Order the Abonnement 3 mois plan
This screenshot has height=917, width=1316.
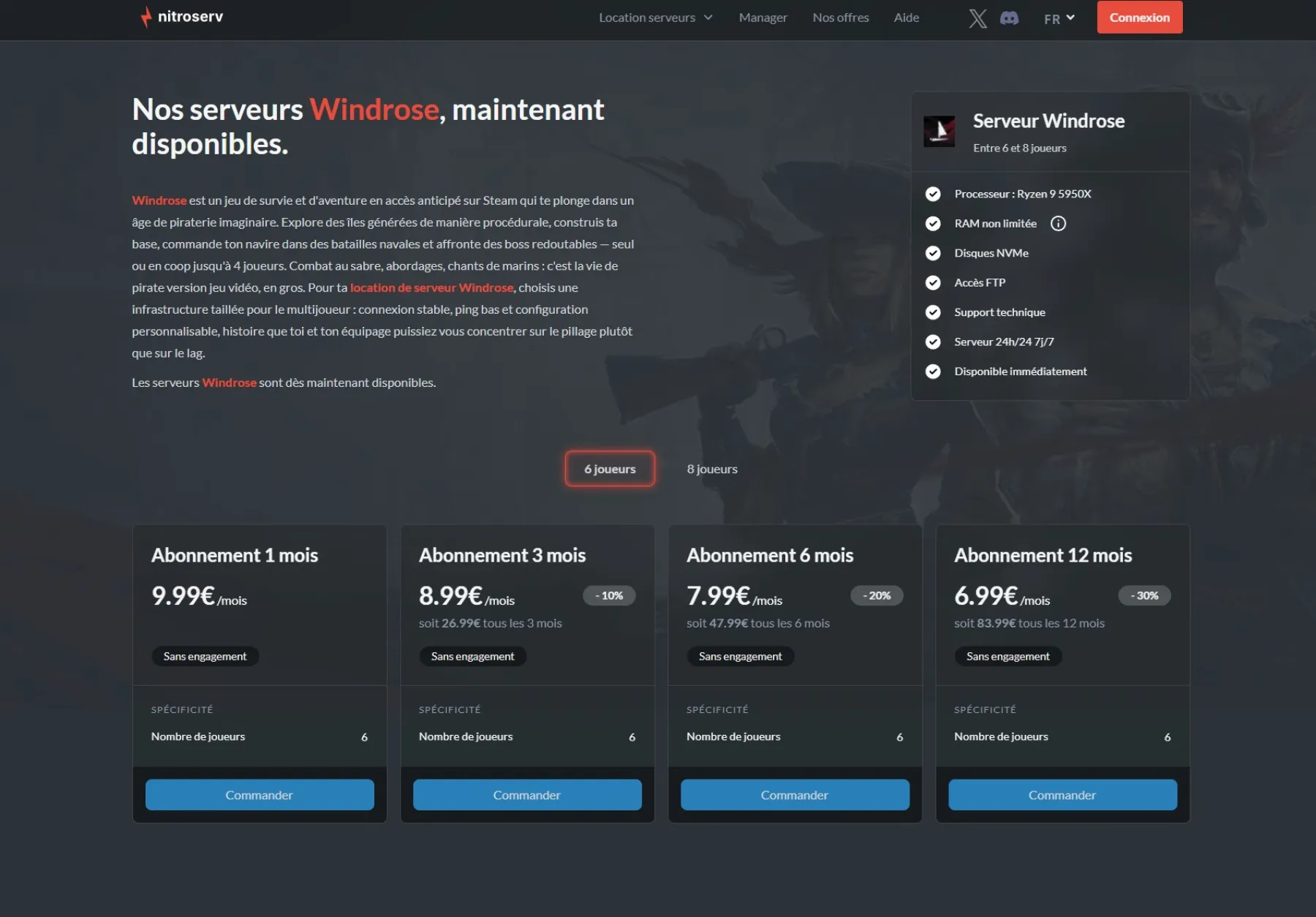[x=527, y=795]
